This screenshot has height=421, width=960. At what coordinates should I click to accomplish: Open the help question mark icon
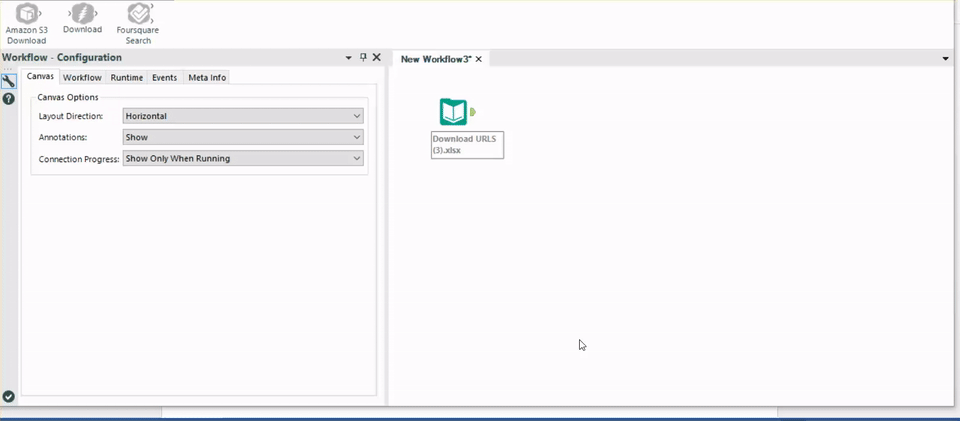pos(9,99)
